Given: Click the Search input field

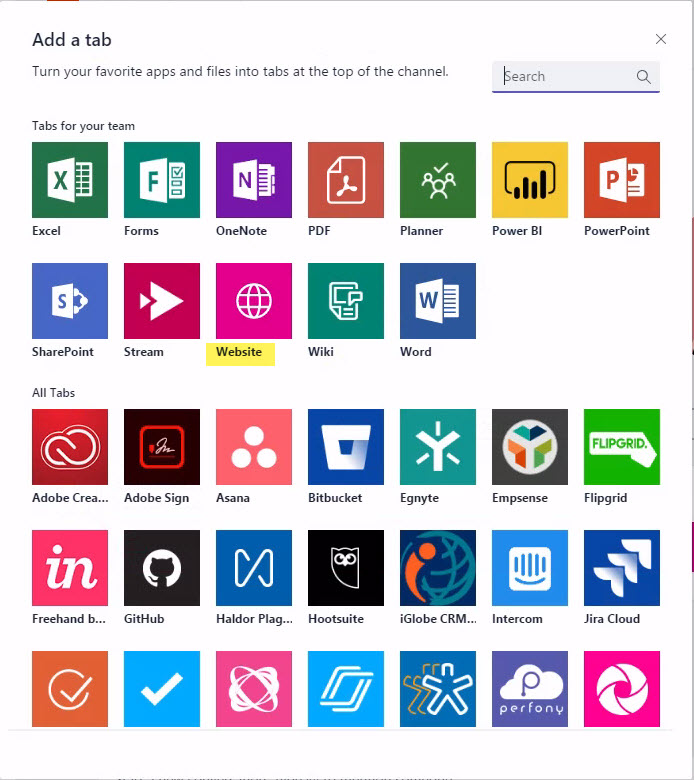Looking at the screenshot, I should pos(576,77).
